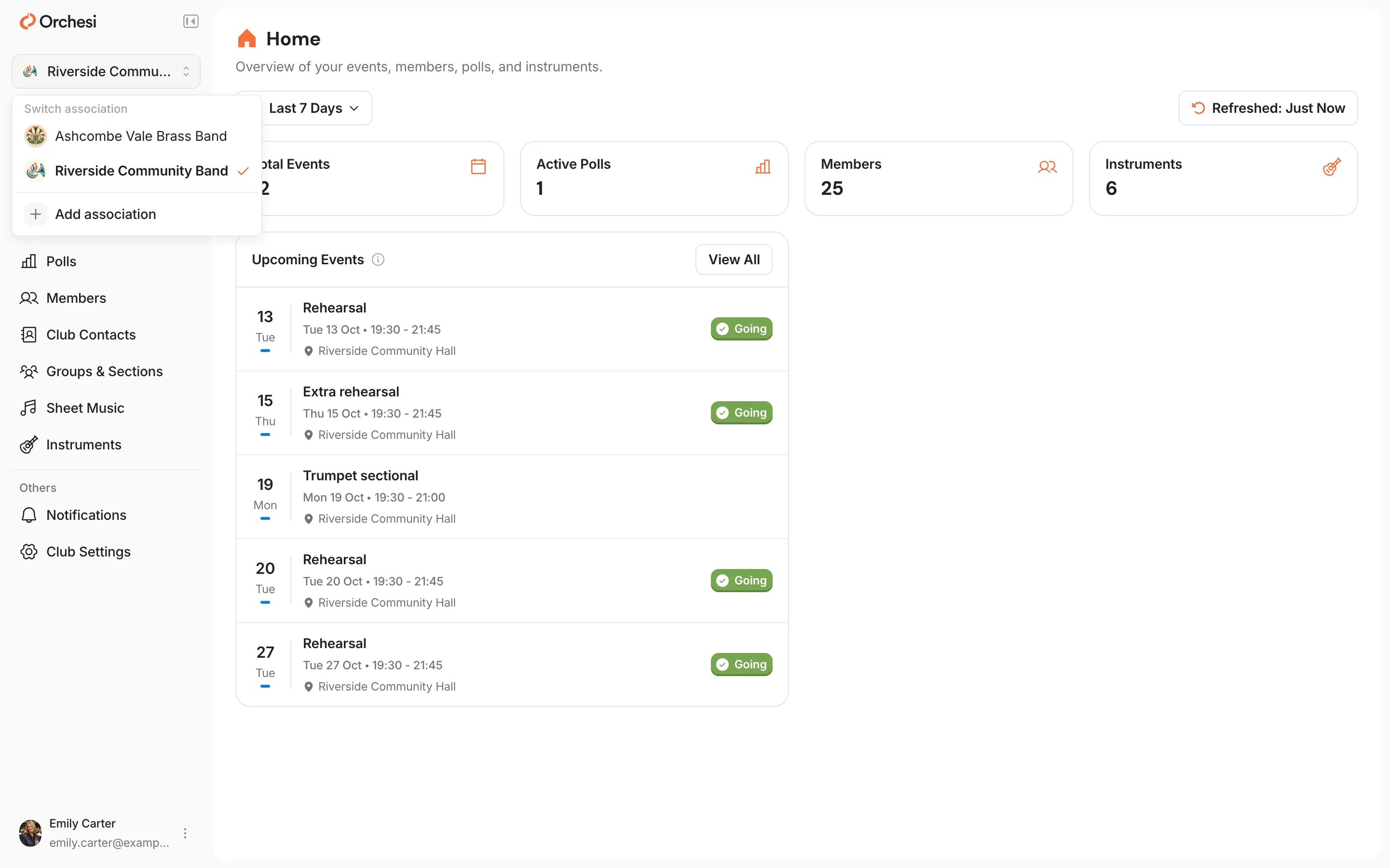Toggle Going status for Tue 20 Oct Rehearsal
This screenshot has width=1389, height=868.
click(742, 581)
